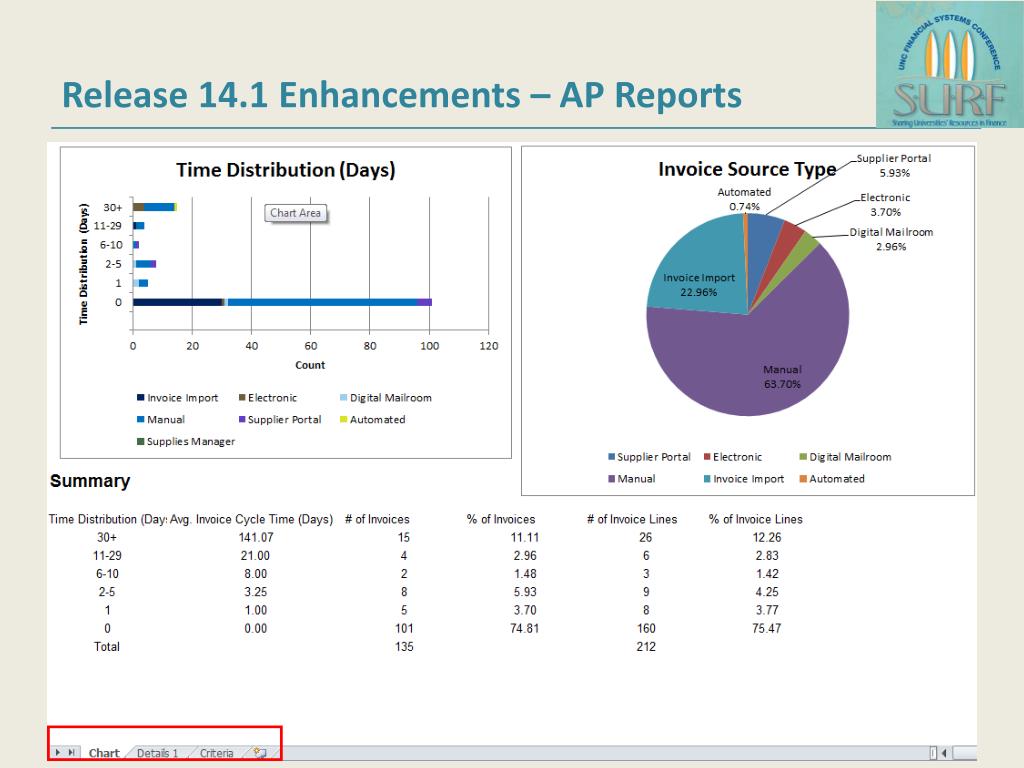Select the 0-day bar in bar chart
The width and height of the screenshot is (1024, 768).
[282, 302]
